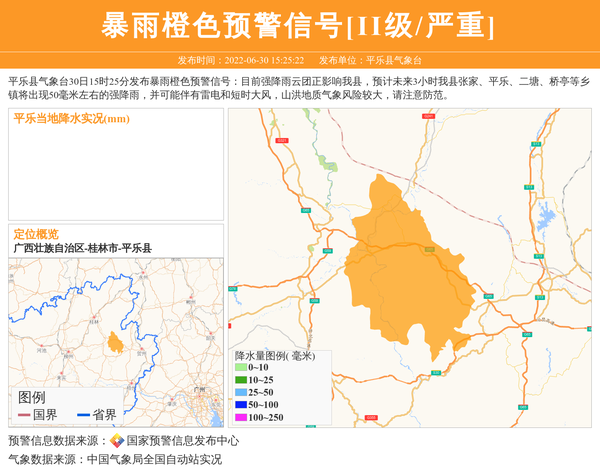Select the dark green 10~25 rainfall swatch
The height and width of the screenshot is (471, 600).
[x=240, y=380]
